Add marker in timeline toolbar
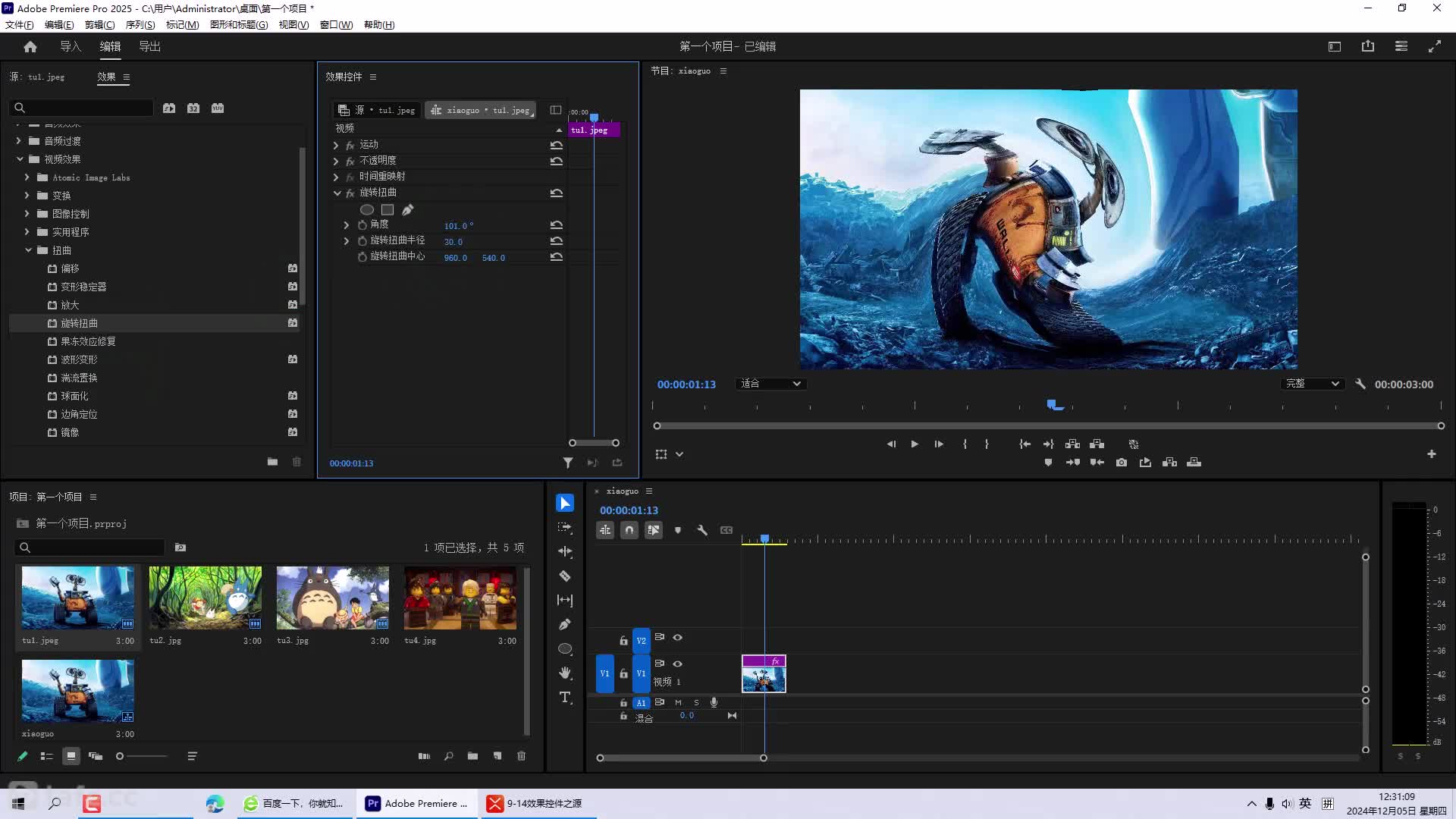This screenshot has height=819, width=1456. pyautogui.click(x=678, y=530)
